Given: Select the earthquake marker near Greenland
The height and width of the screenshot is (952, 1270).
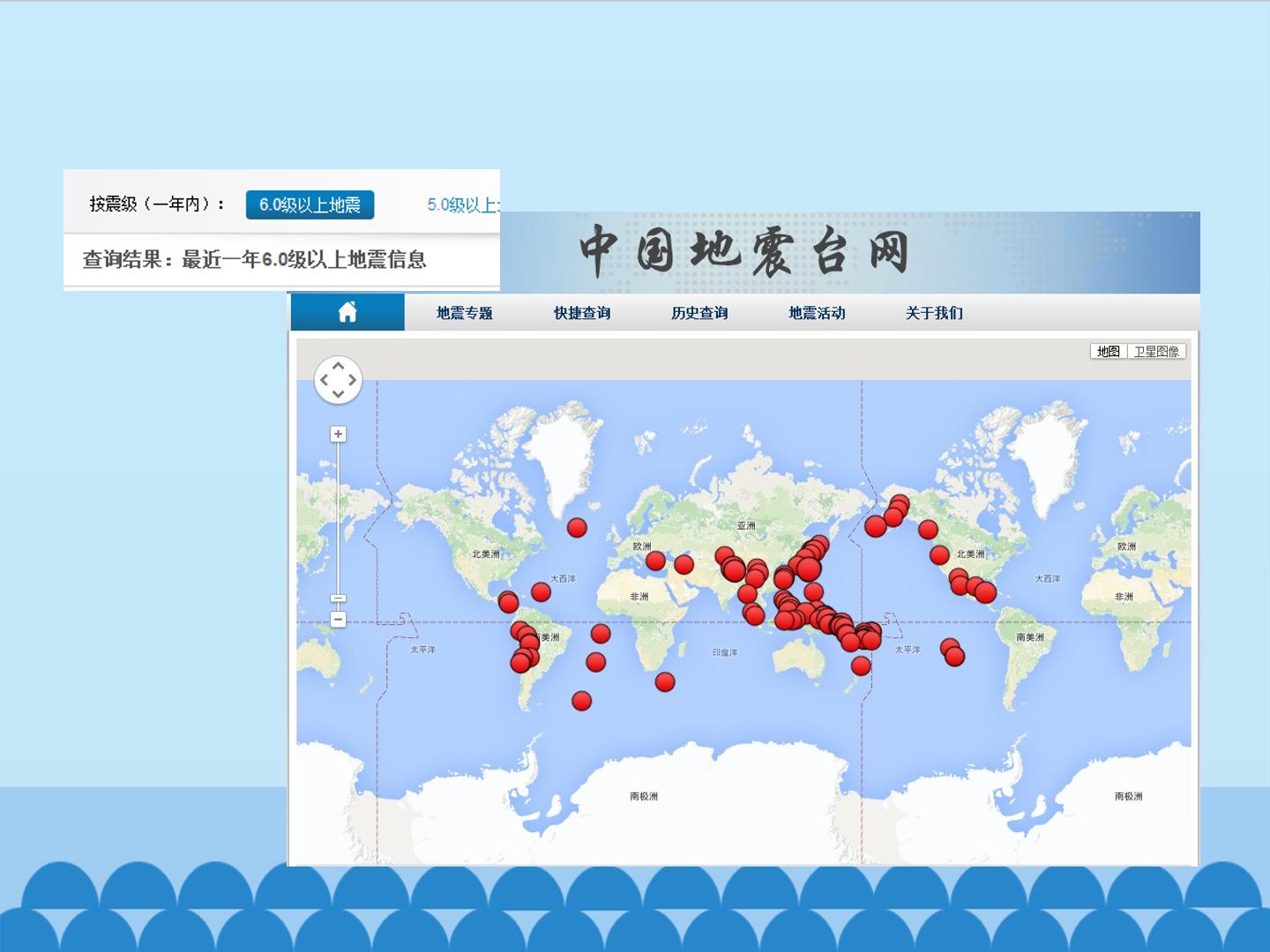Looking at the screenshot, I should point(577,527).
